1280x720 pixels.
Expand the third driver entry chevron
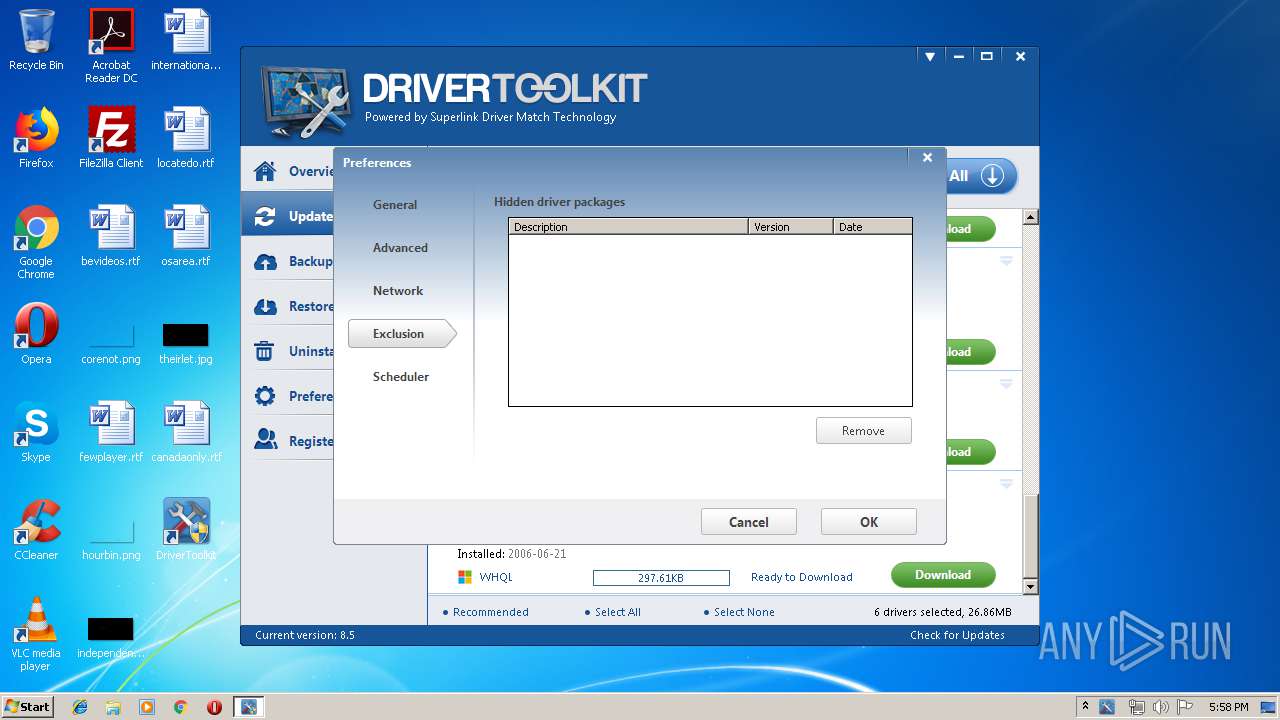[1006, 384]
